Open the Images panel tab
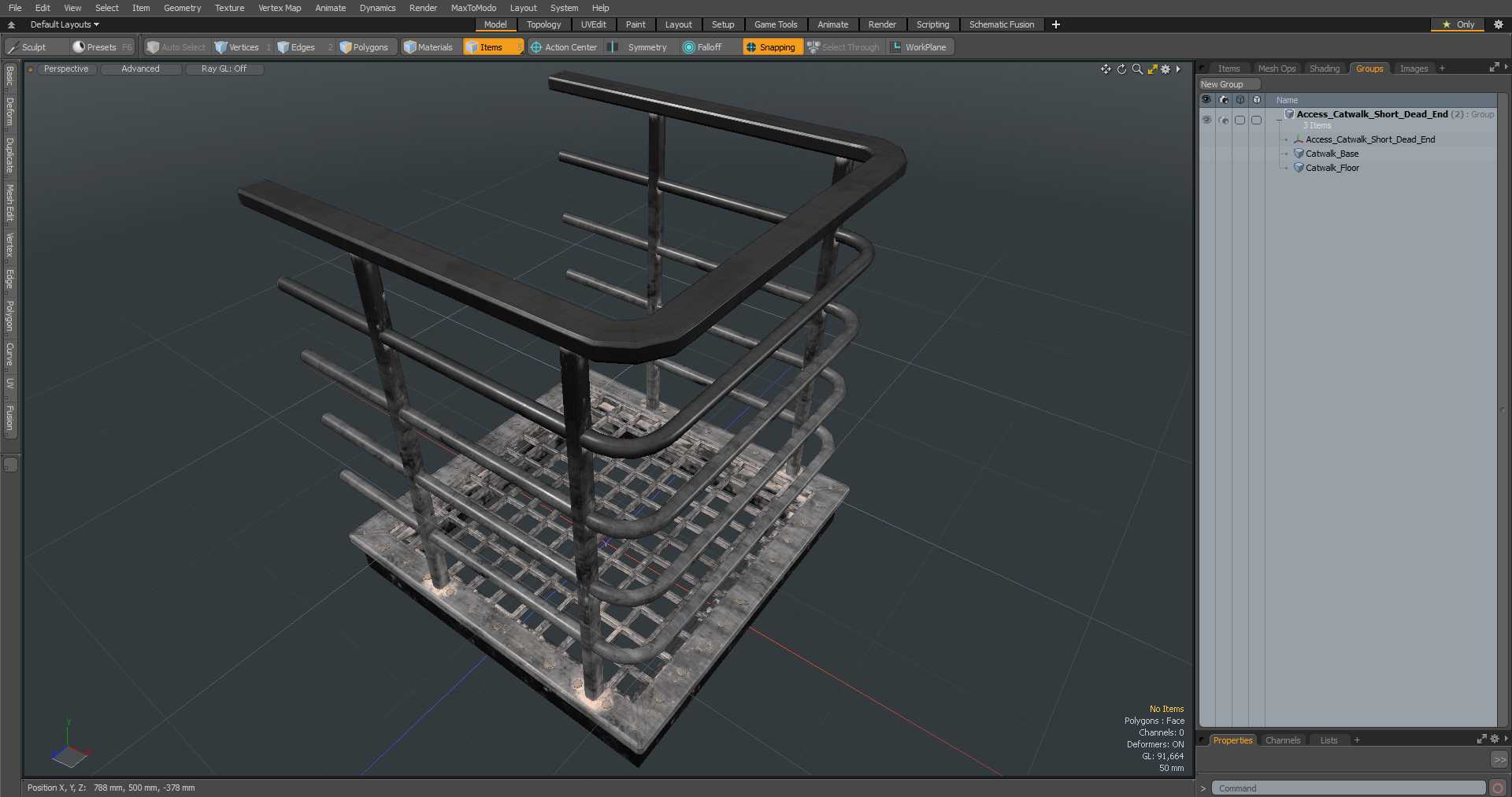Viewport: 1512px width, 797px height. 1414,69
